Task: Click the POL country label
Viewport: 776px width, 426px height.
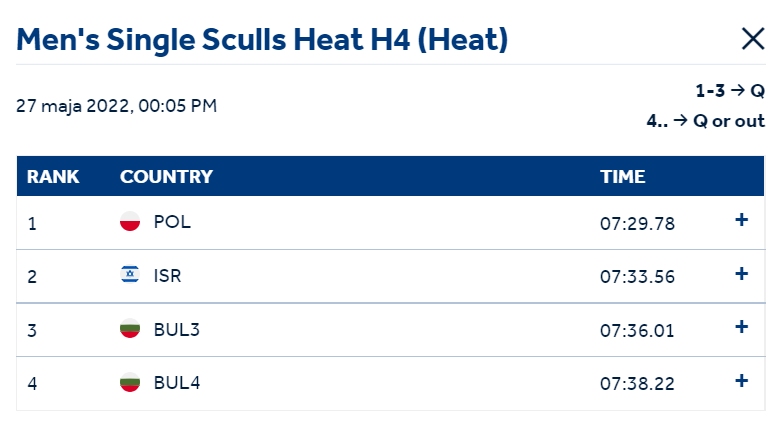Action: click(x=172, y=222)
